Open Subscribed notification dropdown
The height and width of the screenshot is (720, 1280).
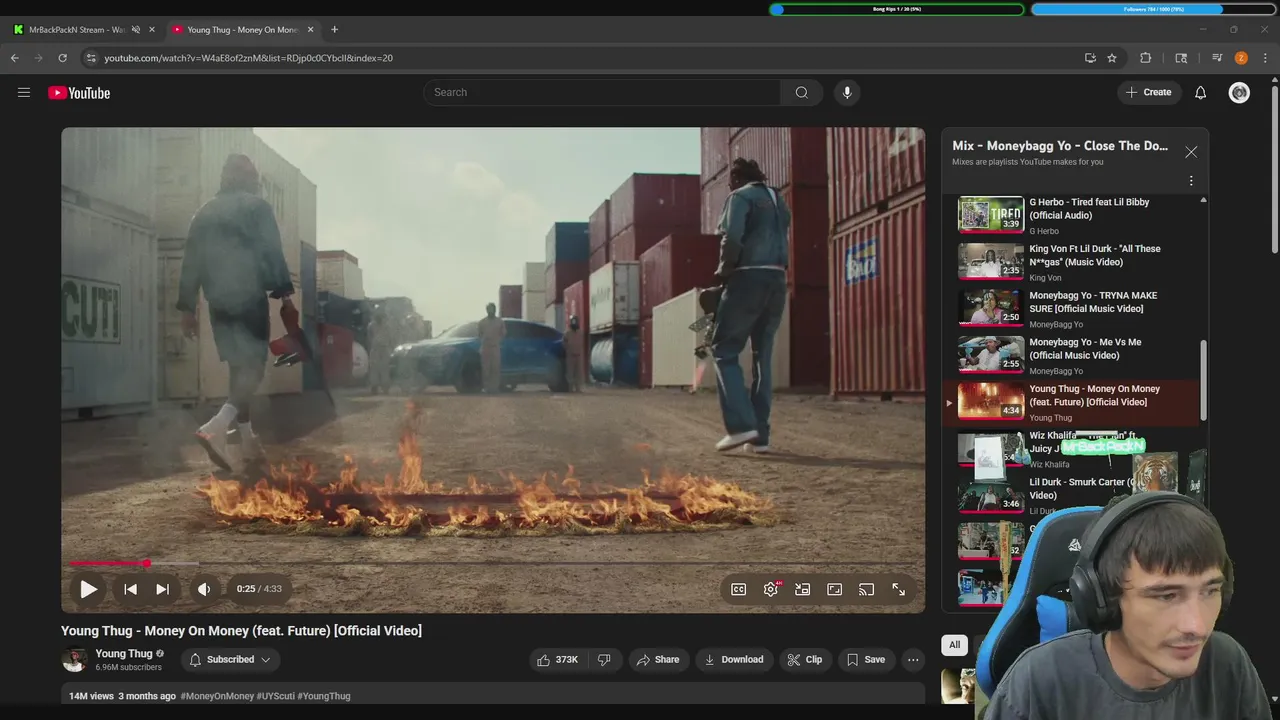230,659
